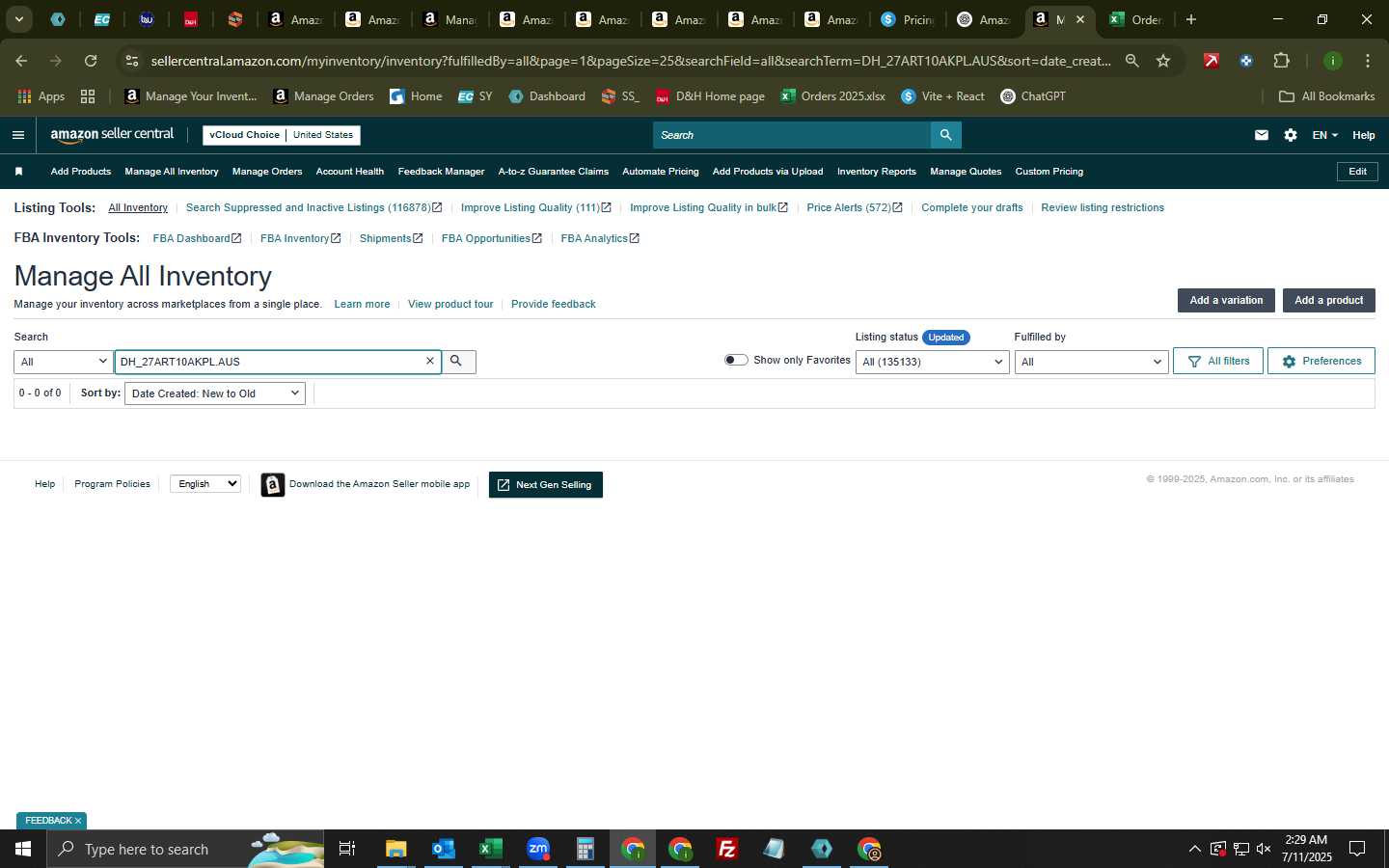Open the messages envelope icon
The image size is (1389, 868).
pyautogui.click(x=1261, y=135)
